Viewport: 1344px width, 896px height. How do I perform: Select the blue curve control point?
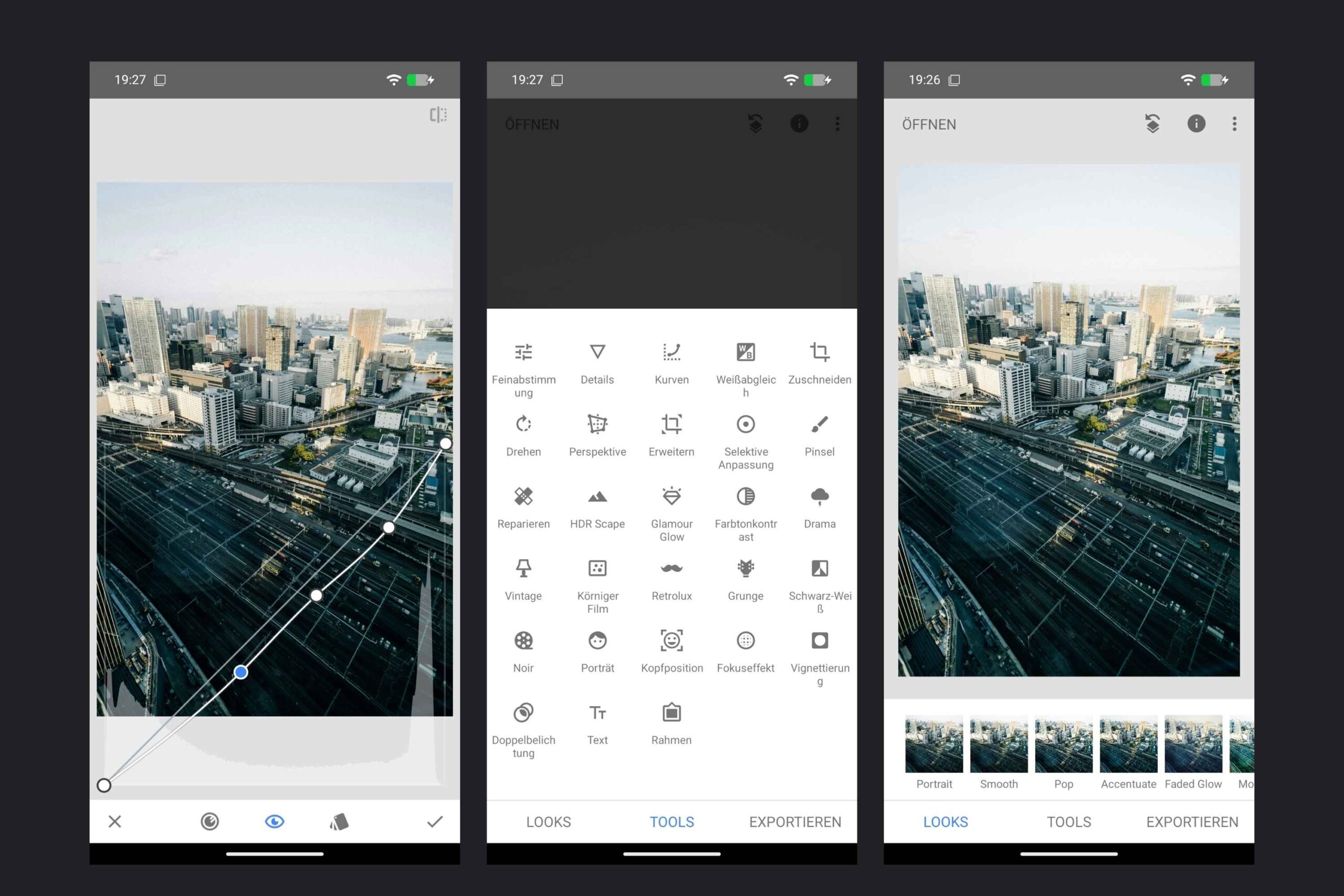coord(241,672)
